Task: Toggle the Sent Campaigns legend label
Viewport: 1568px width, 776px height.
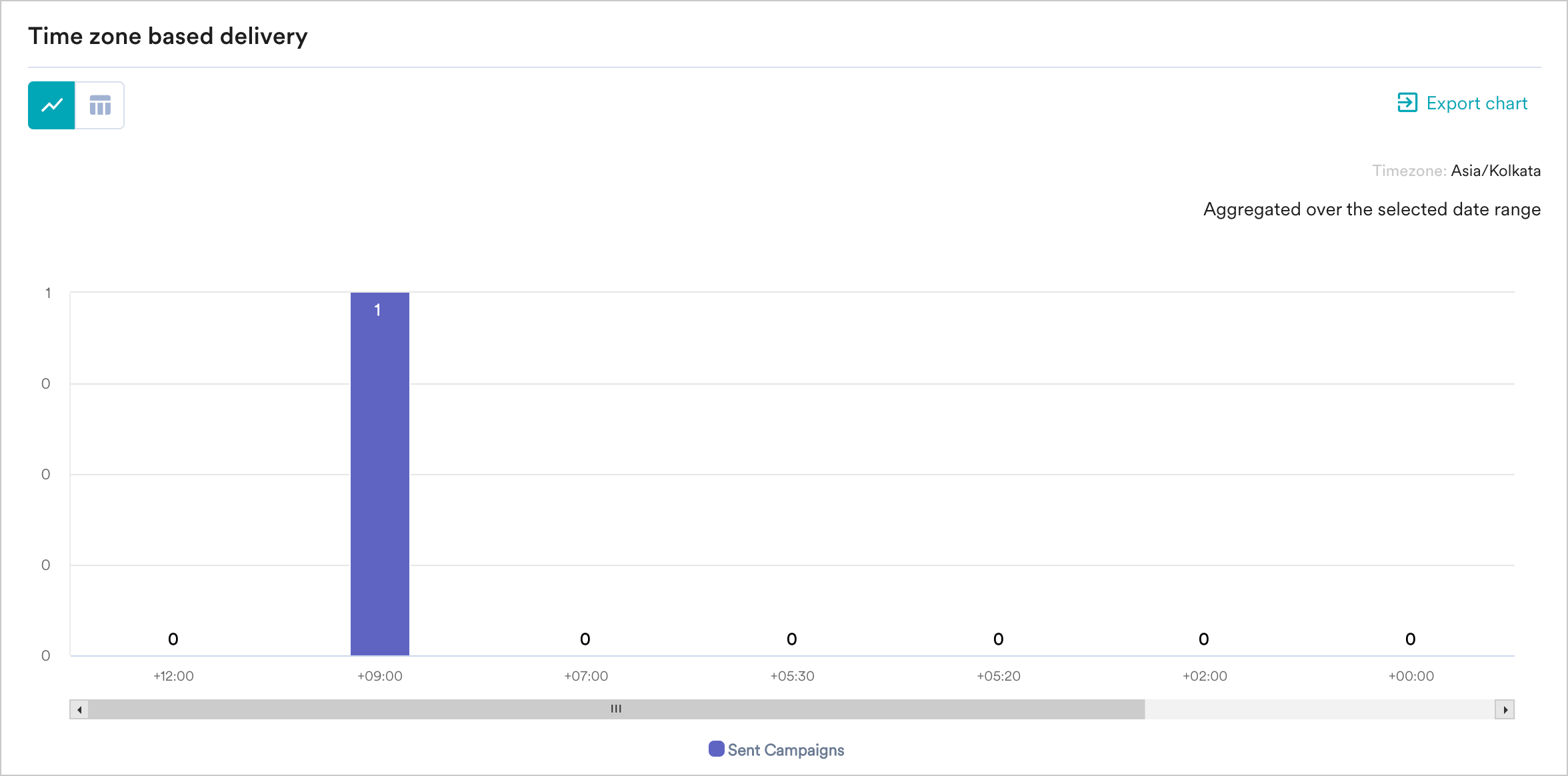Action: click(785, 750)
